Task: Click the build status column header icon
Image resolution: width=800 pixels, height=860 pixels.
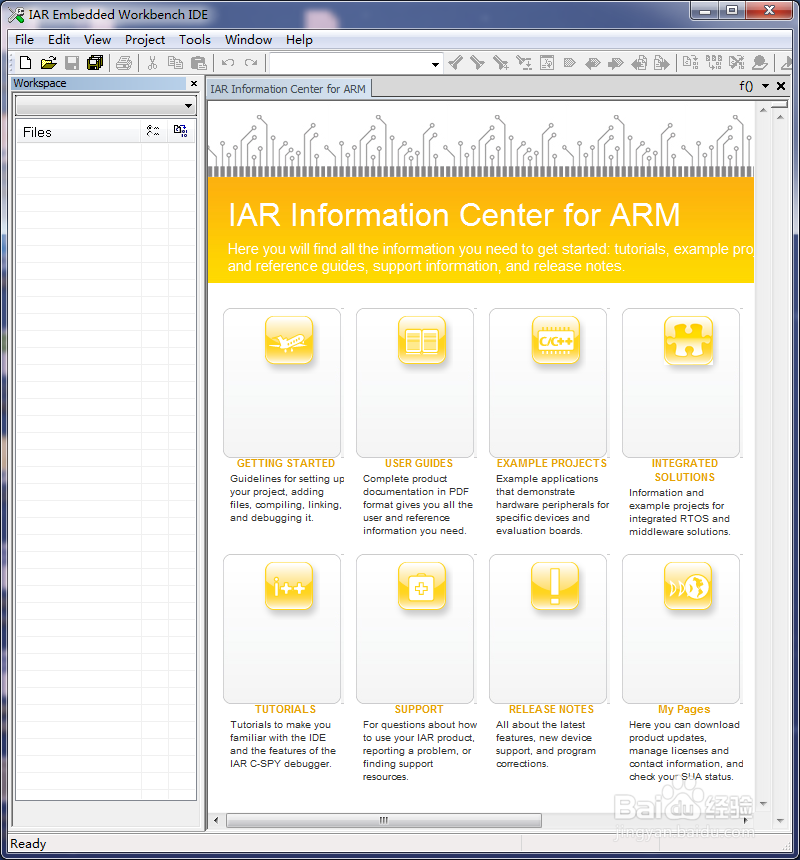Action: click(153, 131)
